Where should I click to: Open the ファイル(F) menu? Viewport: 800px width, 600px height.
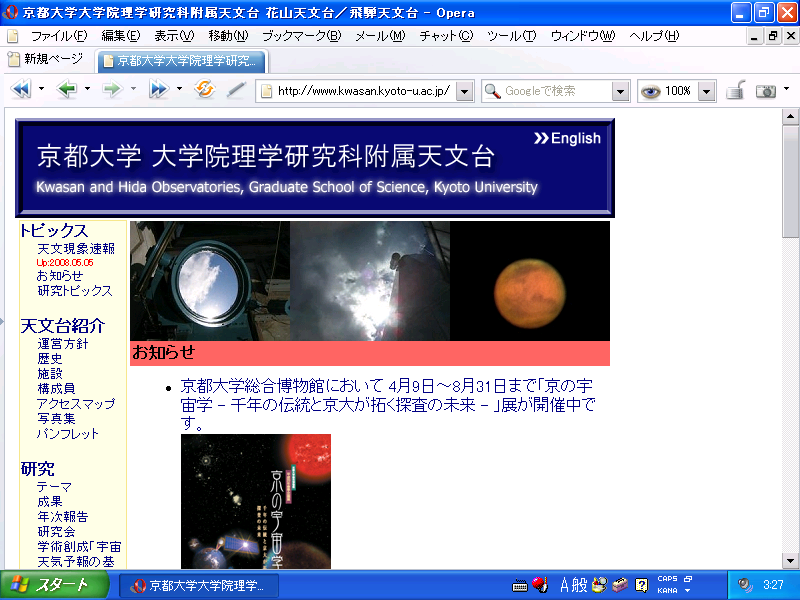(x=59, y=36)
